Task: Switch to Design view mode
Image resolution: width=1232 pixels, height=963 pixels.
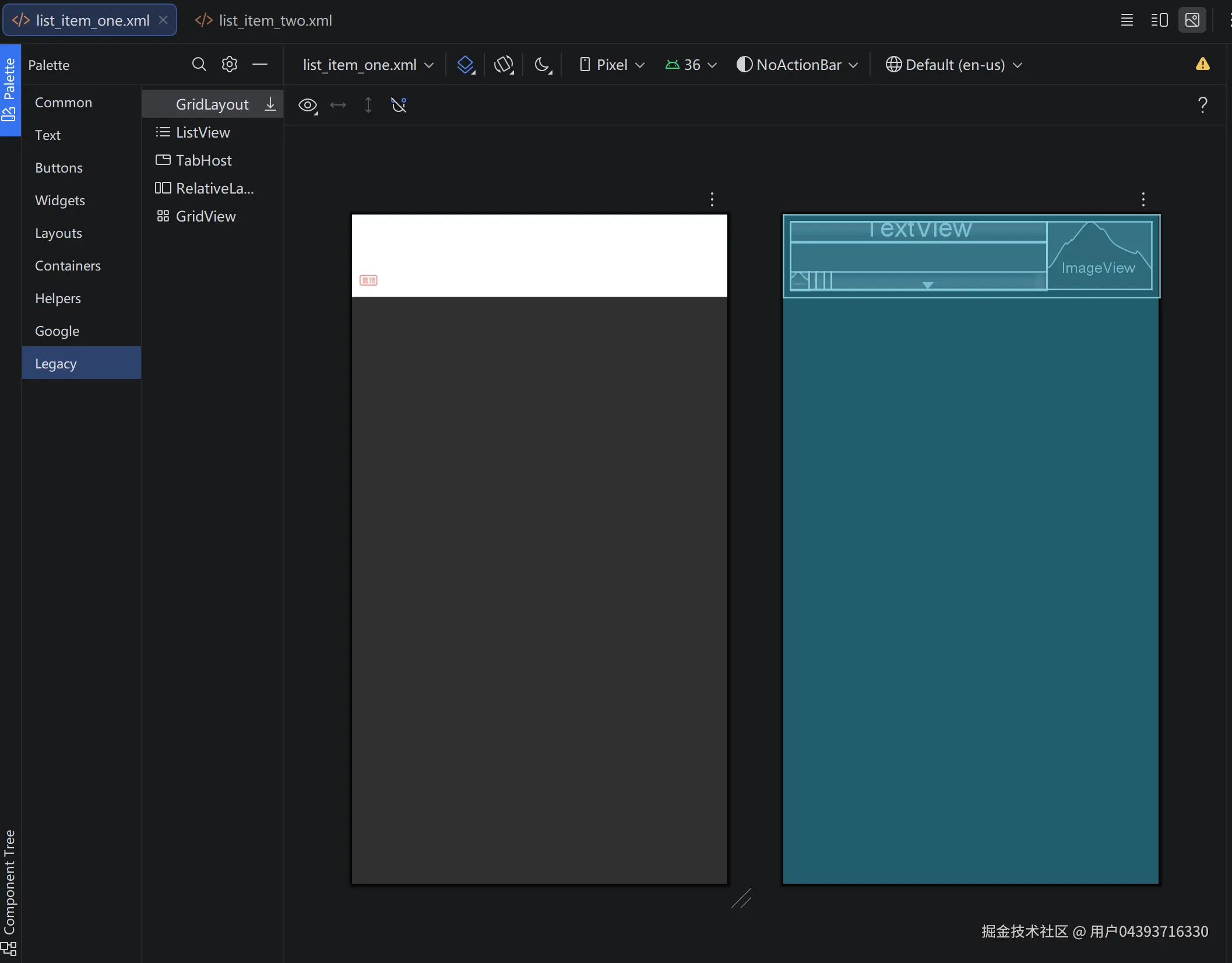Action: click(1192, 20)
